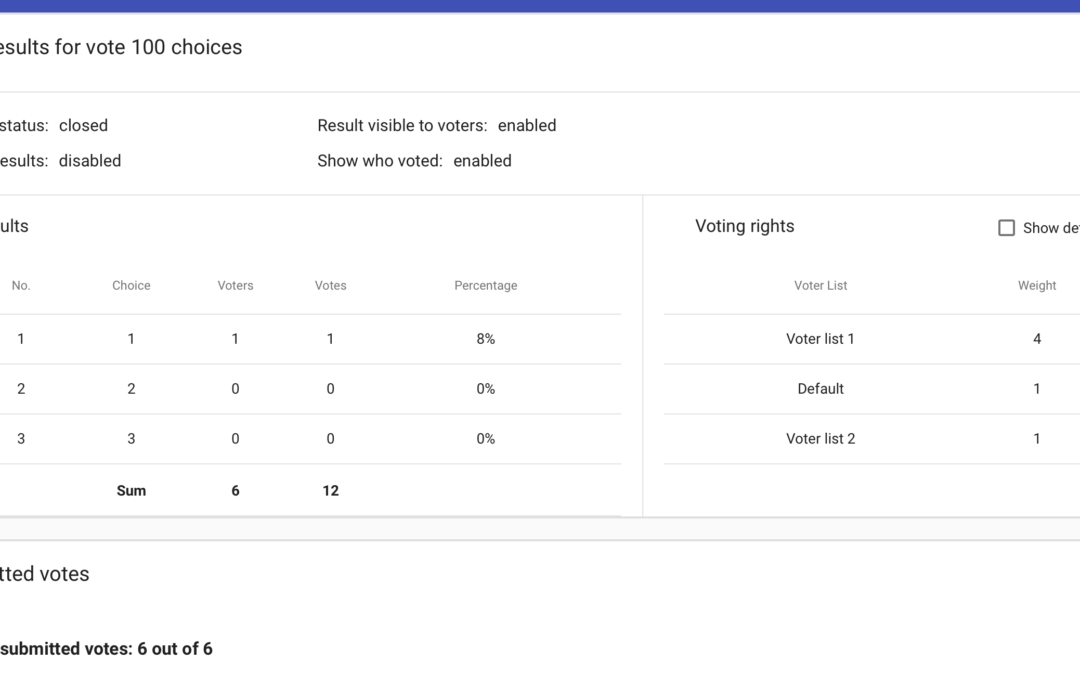Click Result visible to voters enabled text

(436, 126)
